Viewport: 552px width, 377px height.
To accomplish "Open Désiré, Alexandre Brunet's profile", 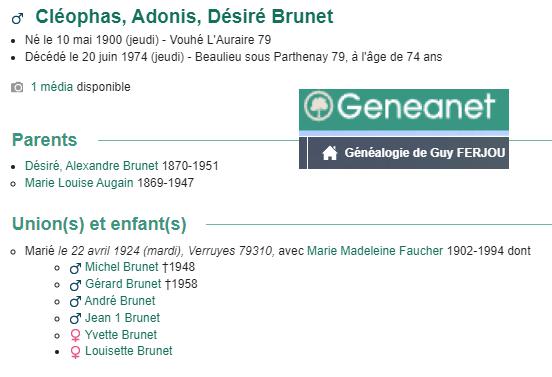I will pyautogui.click(x=92, y=166).
